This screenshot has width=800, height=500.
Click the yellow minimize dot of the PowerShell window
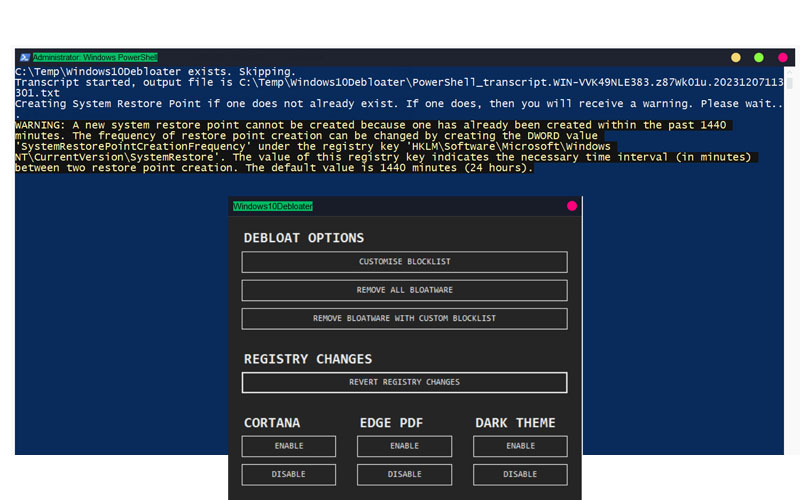tap(736, 58)
